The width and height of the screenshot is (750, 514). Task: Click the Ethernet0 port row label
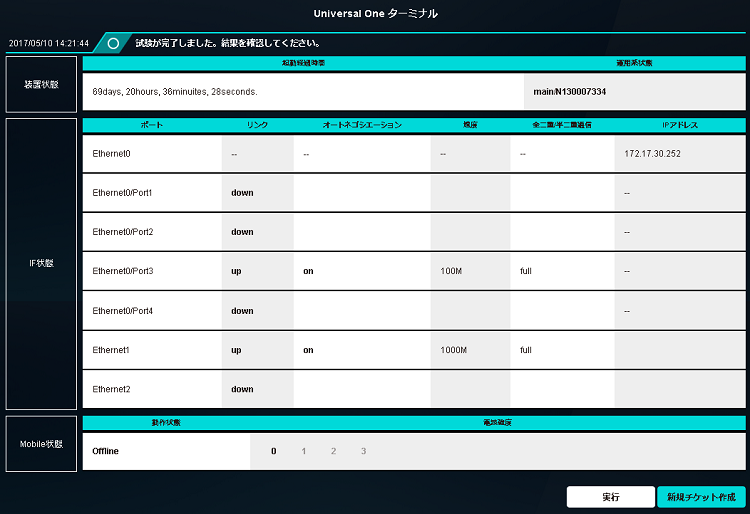111,154
